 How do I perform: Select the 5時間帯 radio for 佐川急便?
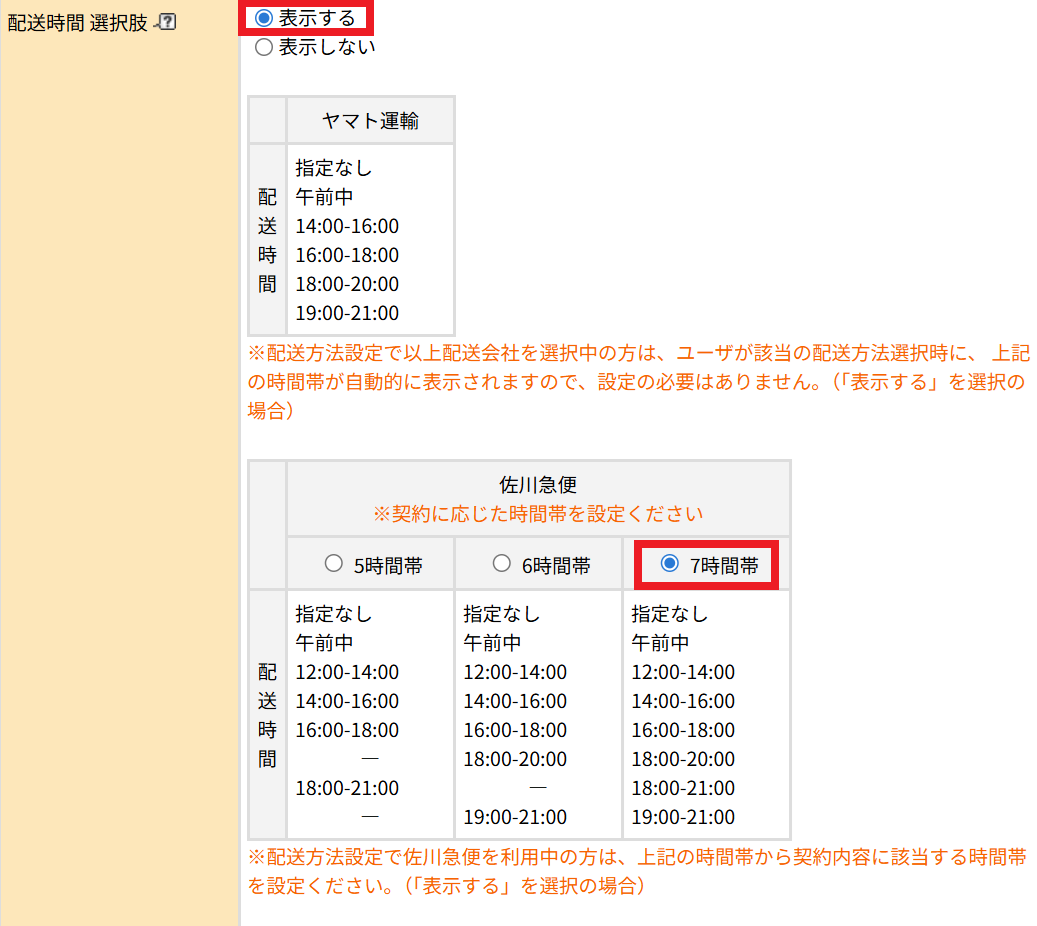point(334,564)
